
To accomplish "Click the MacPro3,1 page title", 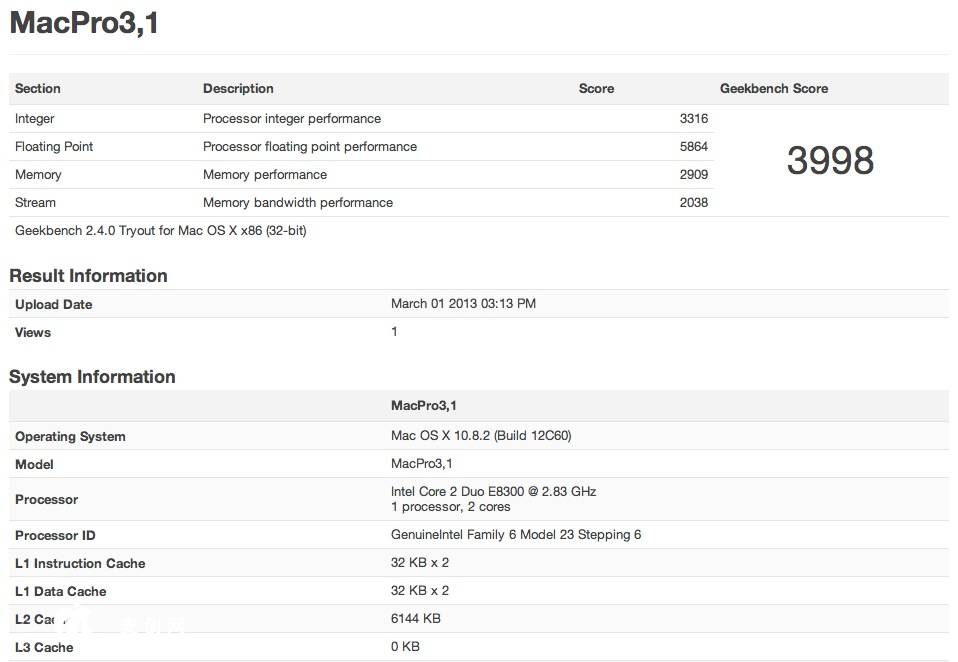I will coord(84,23).
